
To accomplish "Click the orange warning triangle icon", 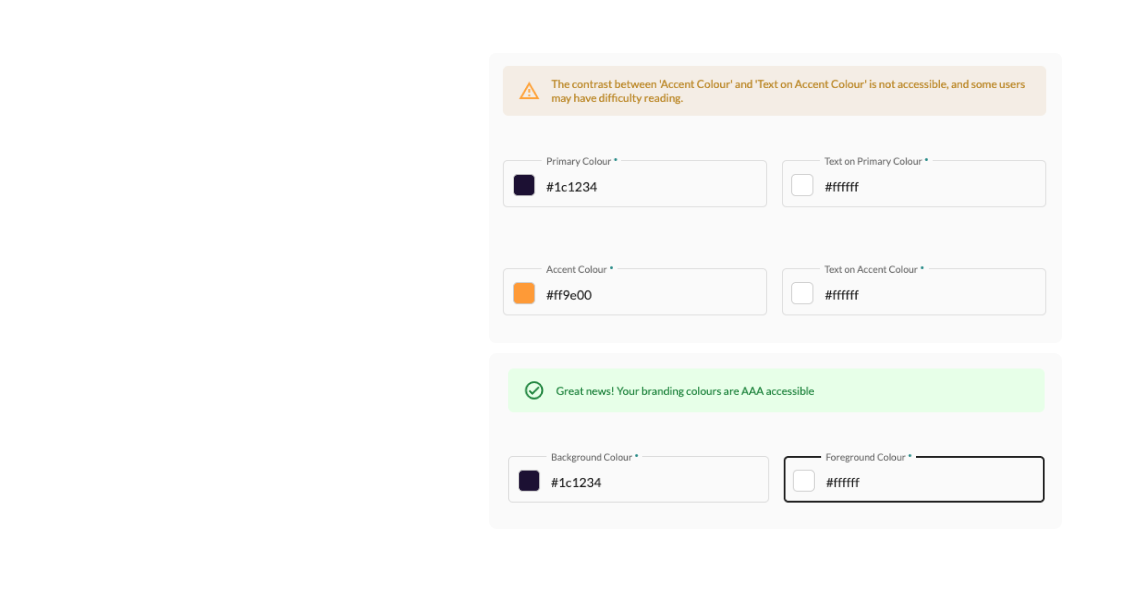I will pos(529,91).
